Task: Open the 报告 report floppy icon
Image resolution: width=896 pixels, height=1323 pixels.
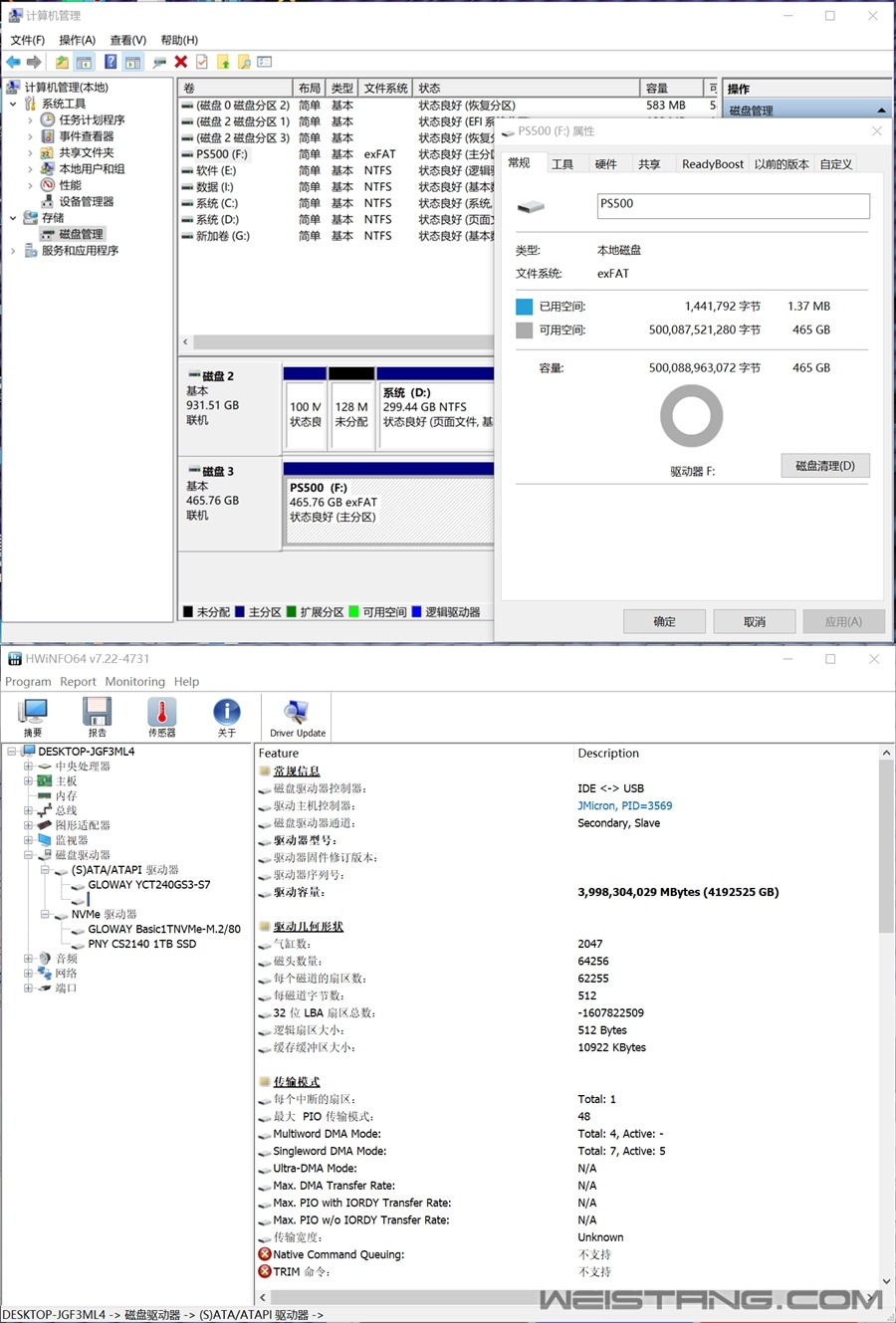Action: 98,717
